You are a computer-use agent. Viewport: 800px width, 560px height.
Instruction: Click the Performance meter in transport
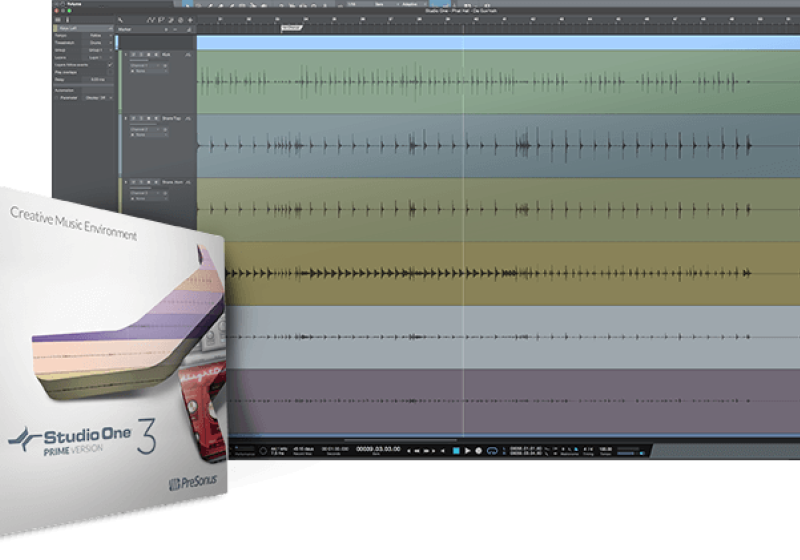pos(245,450)
